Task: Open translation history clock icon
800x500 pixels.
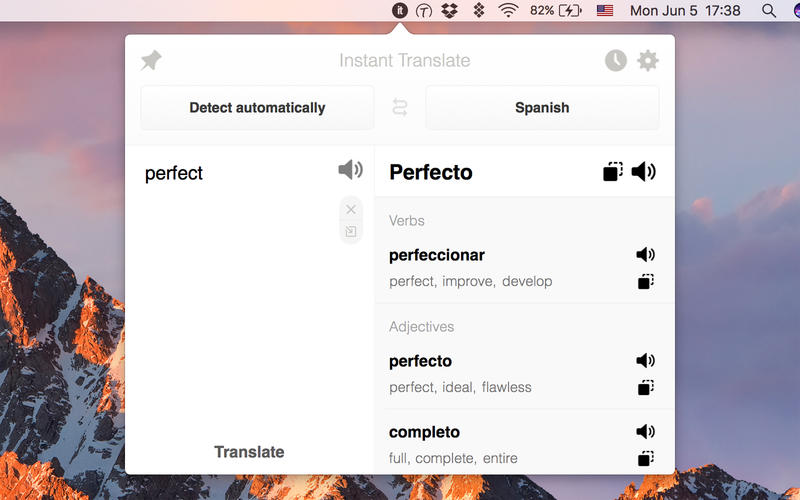Action: tap(616, 61)
